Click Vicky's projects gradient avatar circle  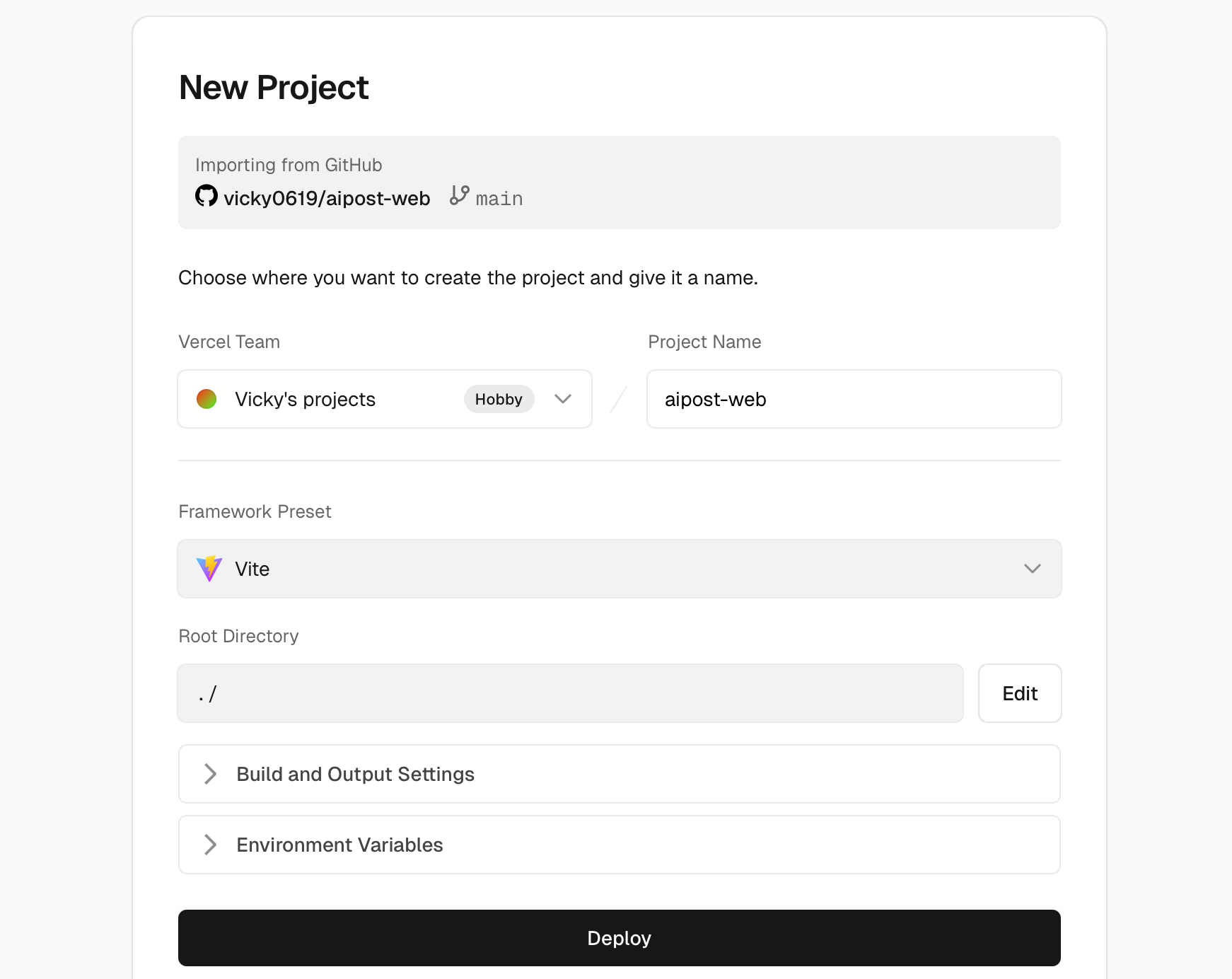pos(207,399)
